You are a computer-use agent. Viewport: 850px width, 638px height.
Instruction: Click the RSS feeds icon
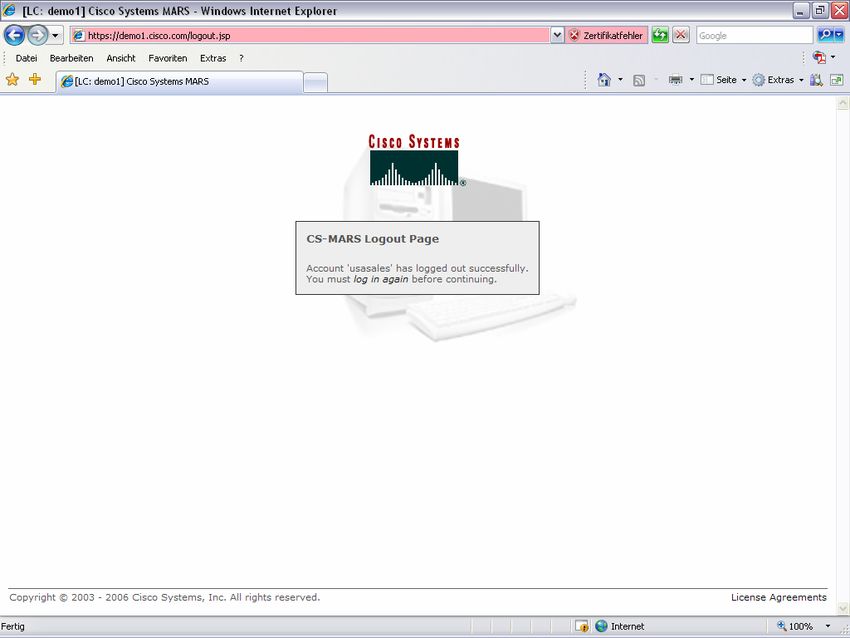(639, 81)
